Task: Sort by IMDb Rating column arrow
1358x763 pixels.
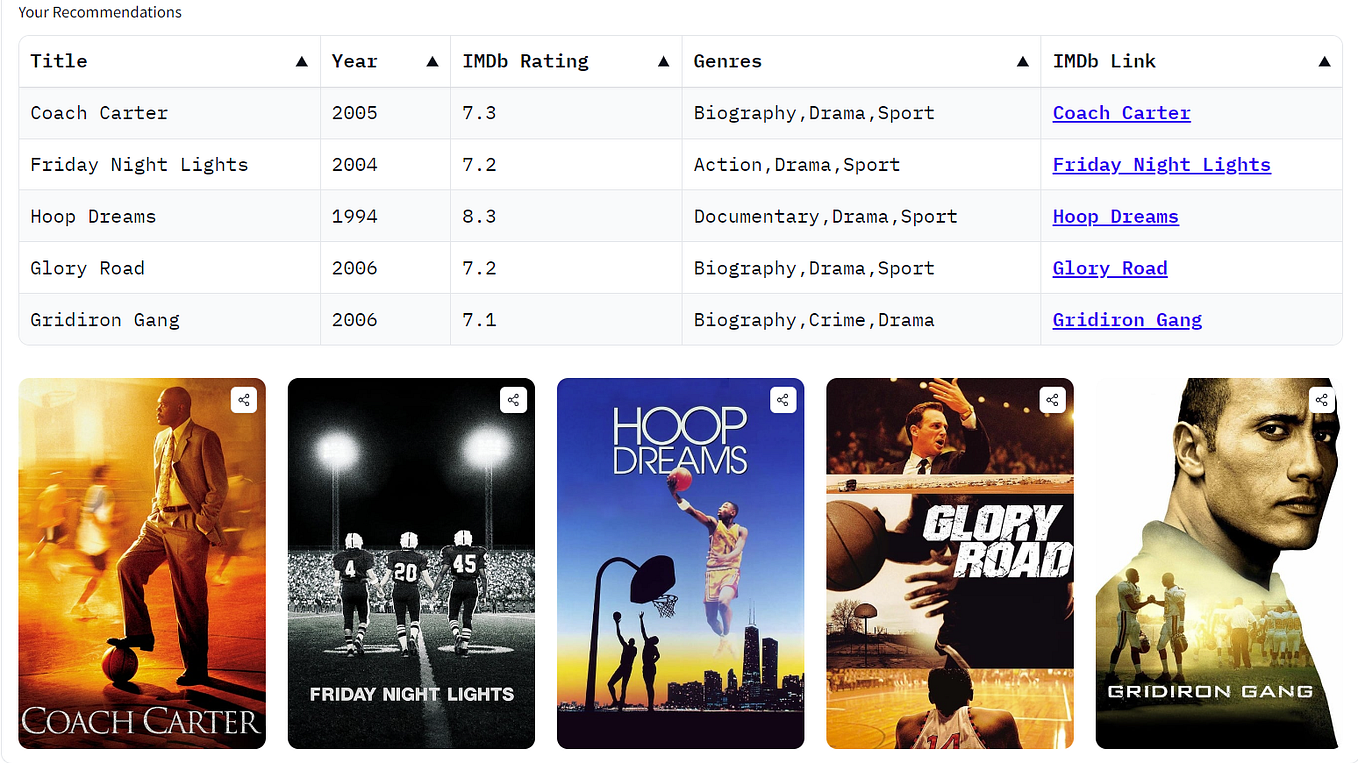Action: click(663, 62)
